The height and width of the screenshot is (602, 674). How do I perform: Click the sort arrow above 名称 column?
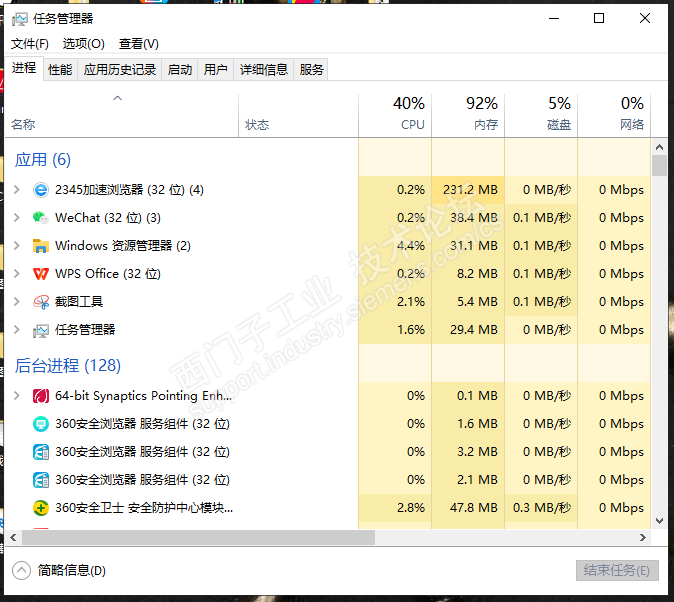coord(117,98)
